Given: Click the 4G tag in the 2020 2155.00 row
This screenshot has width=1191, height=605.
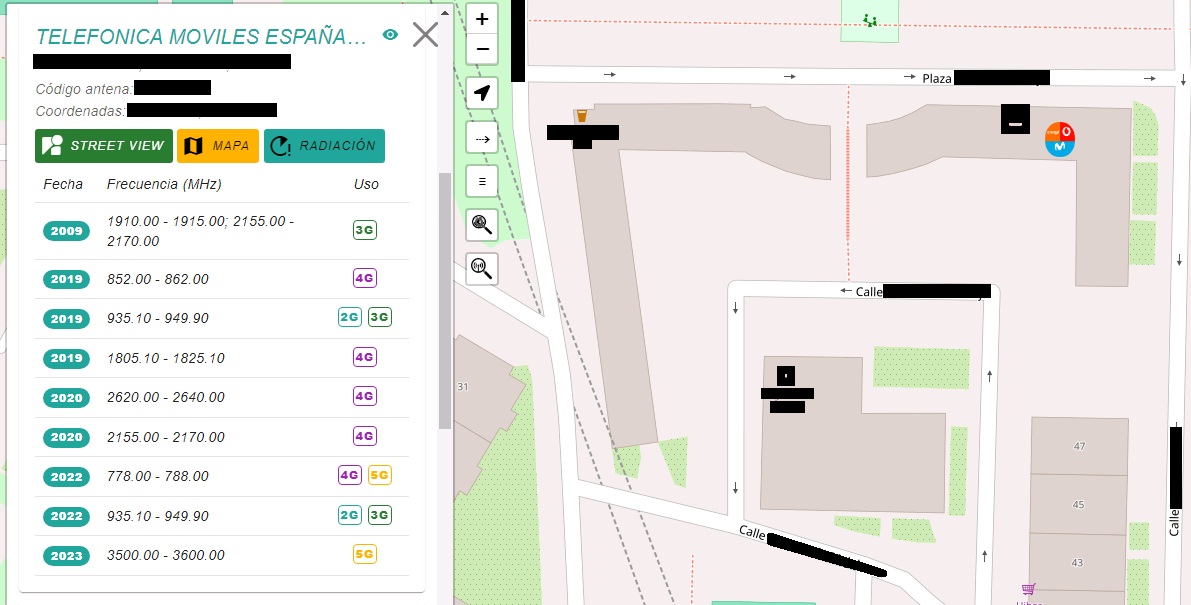Looking at the screenshot, I should [x=365, y=436].
